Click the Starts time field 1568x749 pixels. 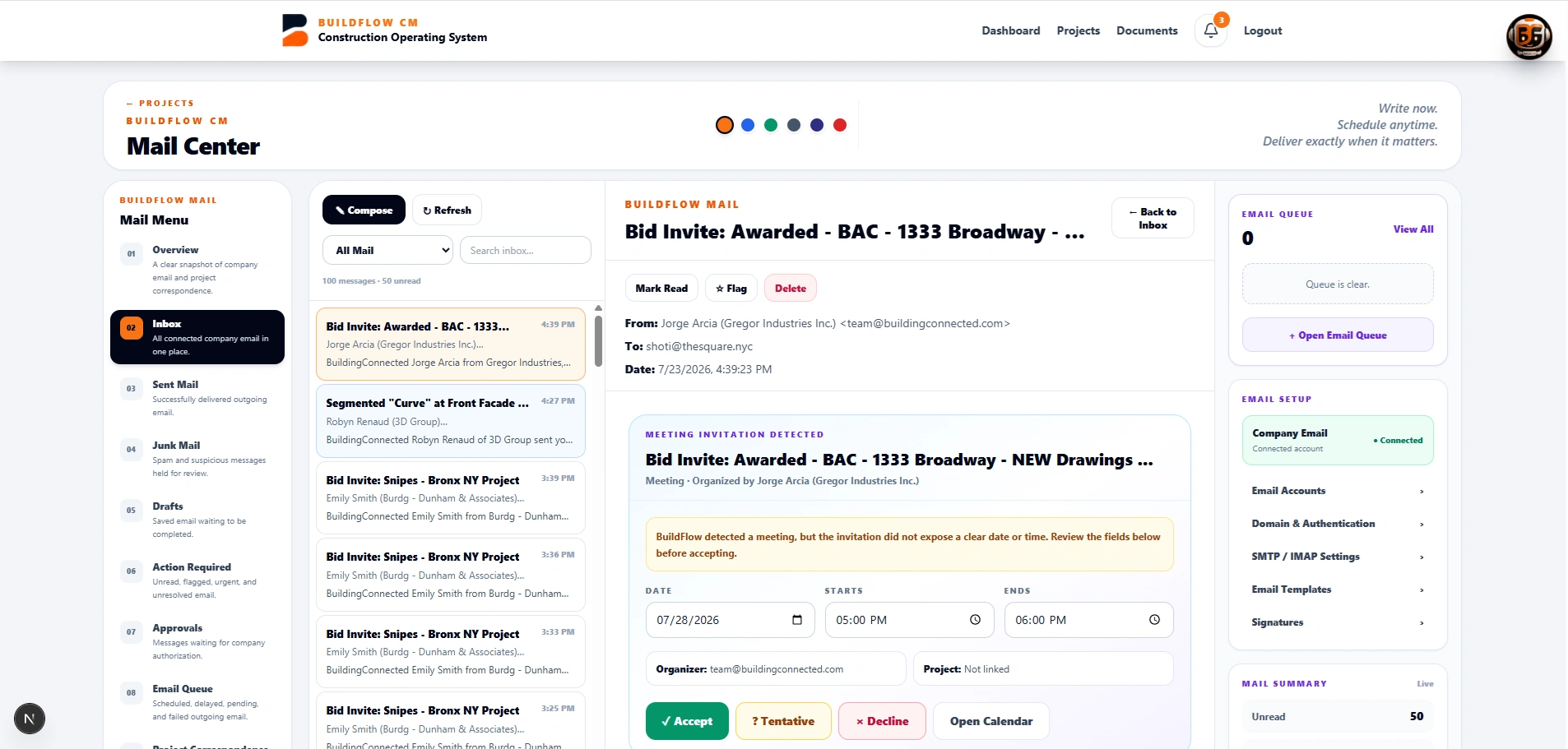[910, 620]
